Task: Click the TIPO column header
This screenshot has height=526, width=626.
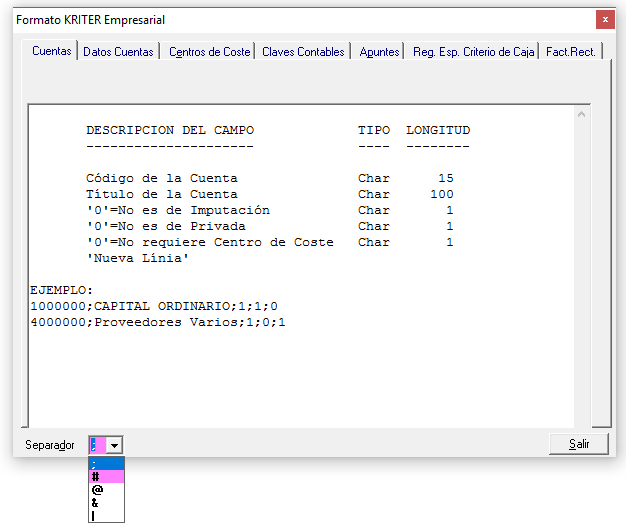Action: click(x=374, y=130)
